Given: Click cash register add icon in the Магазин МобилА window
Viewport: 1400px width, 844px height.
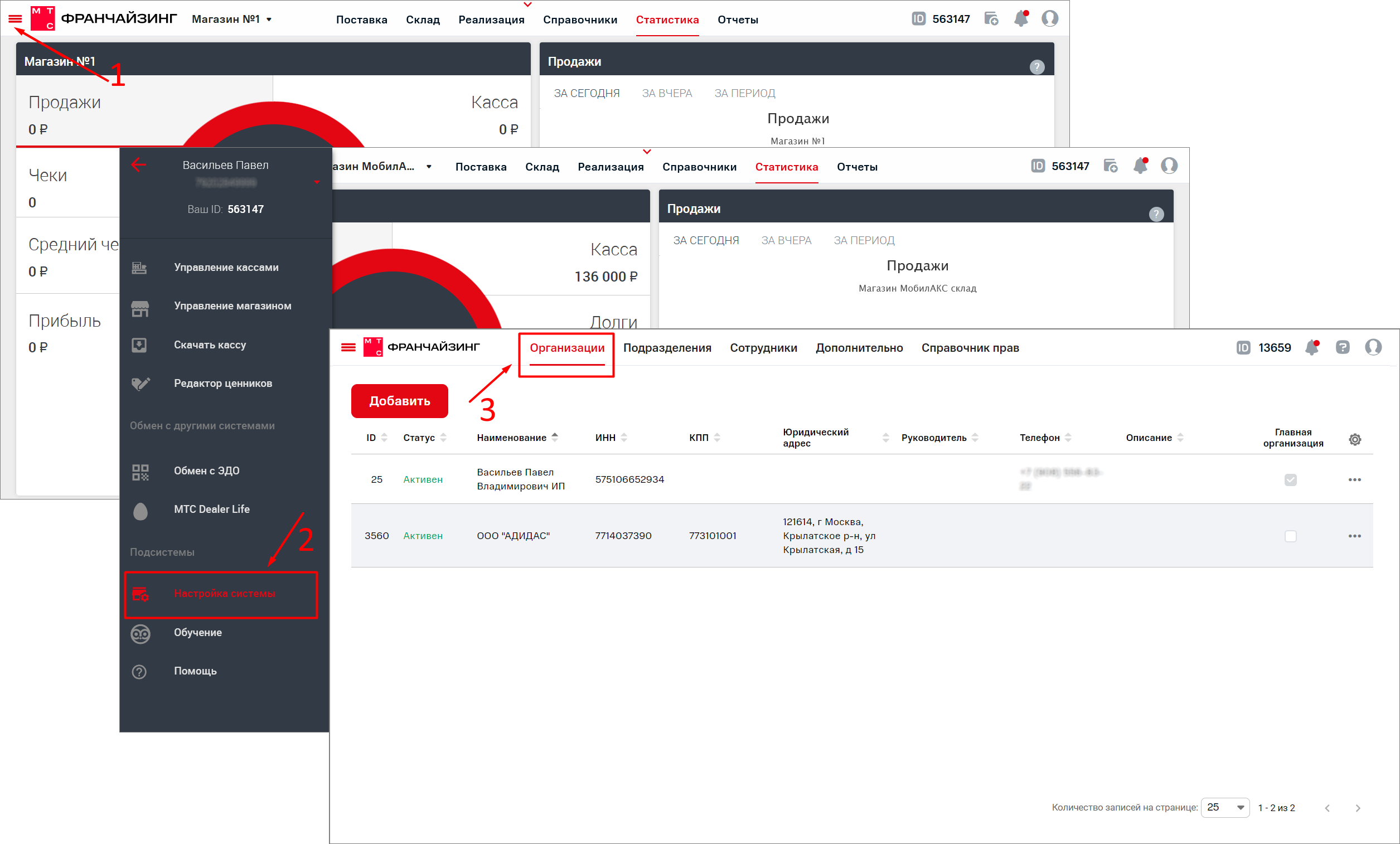Looking at the screenshot, I should point(1111,166).
